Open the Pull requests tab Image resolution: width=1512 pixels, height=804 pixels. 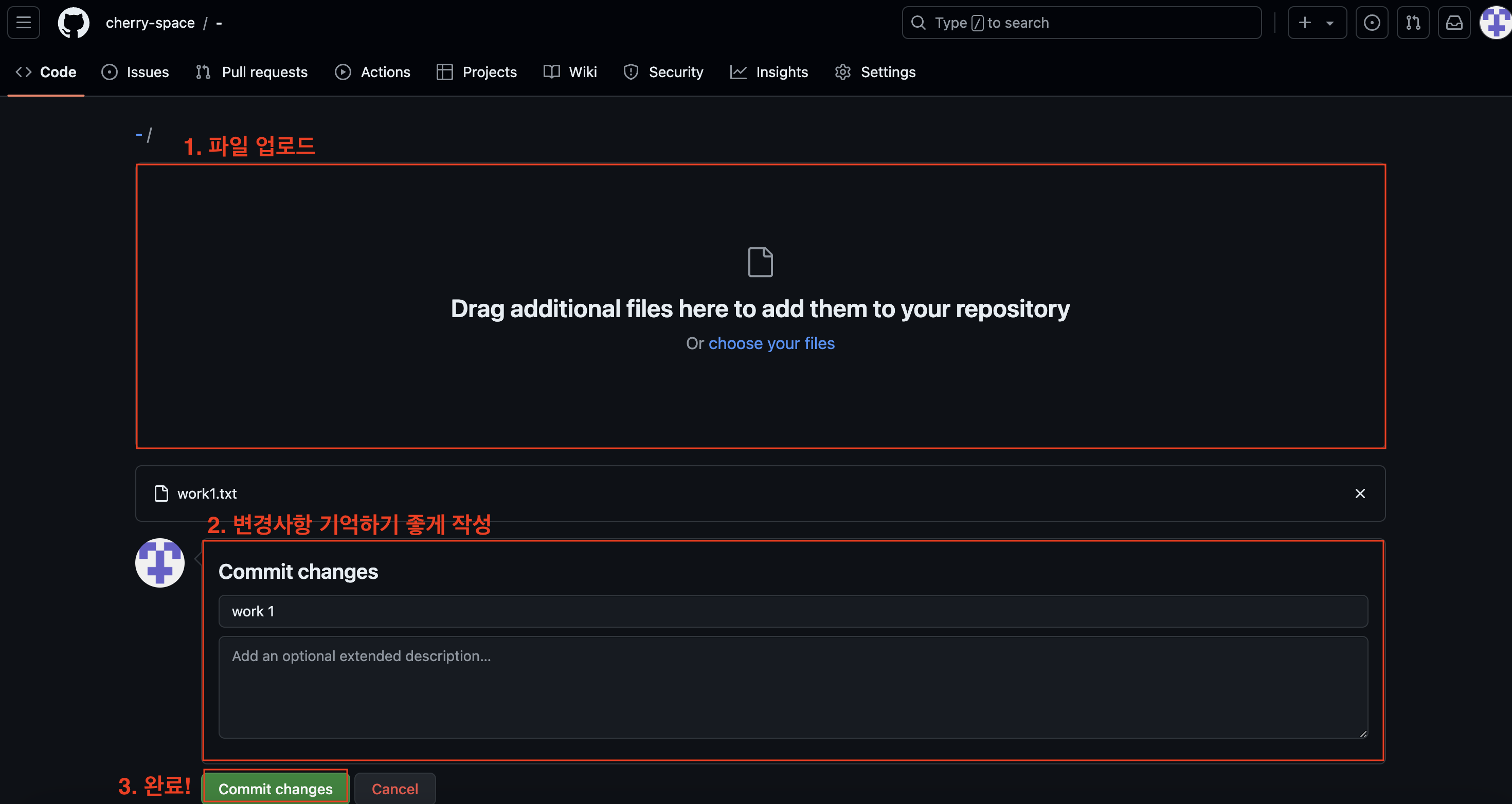tap(252, 72)
